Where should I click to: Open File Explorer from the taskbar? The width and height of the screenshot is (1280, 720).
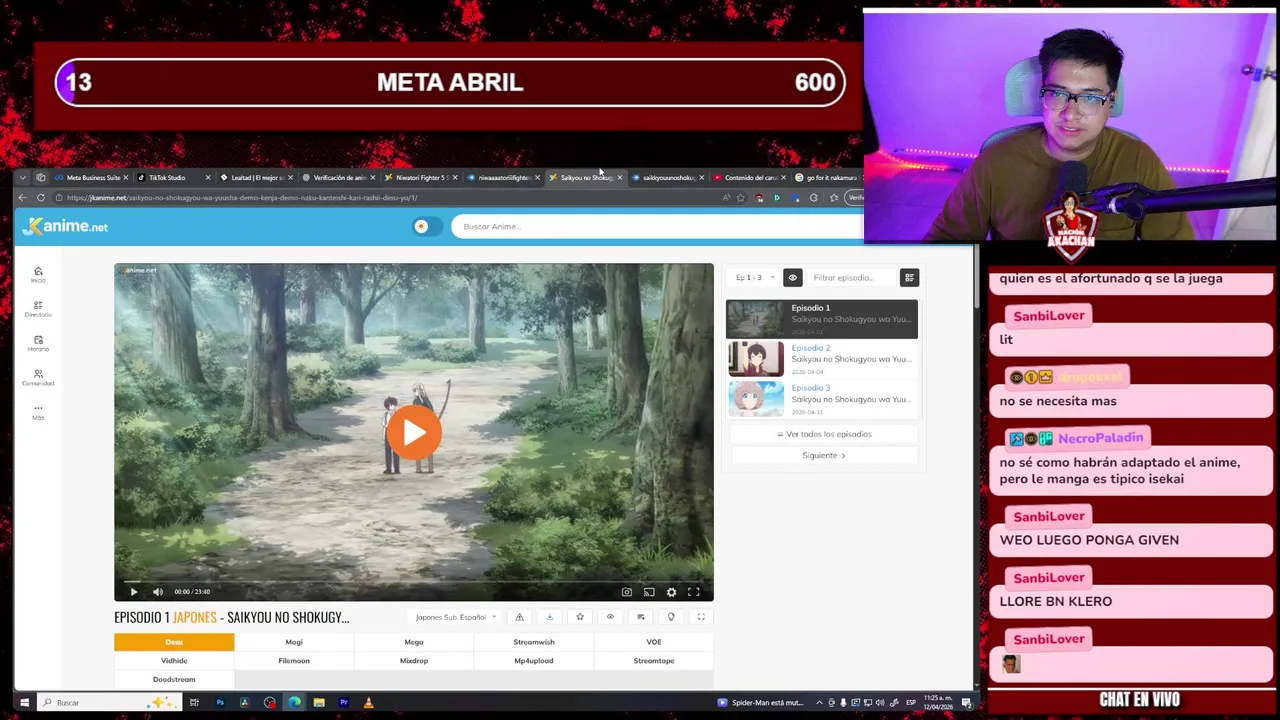point(318,703)
